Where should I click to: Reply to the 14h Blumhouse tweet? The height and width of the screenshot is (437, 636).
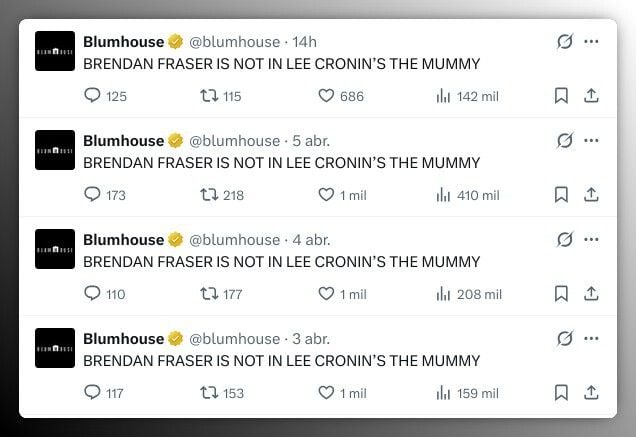click(93, 96)
